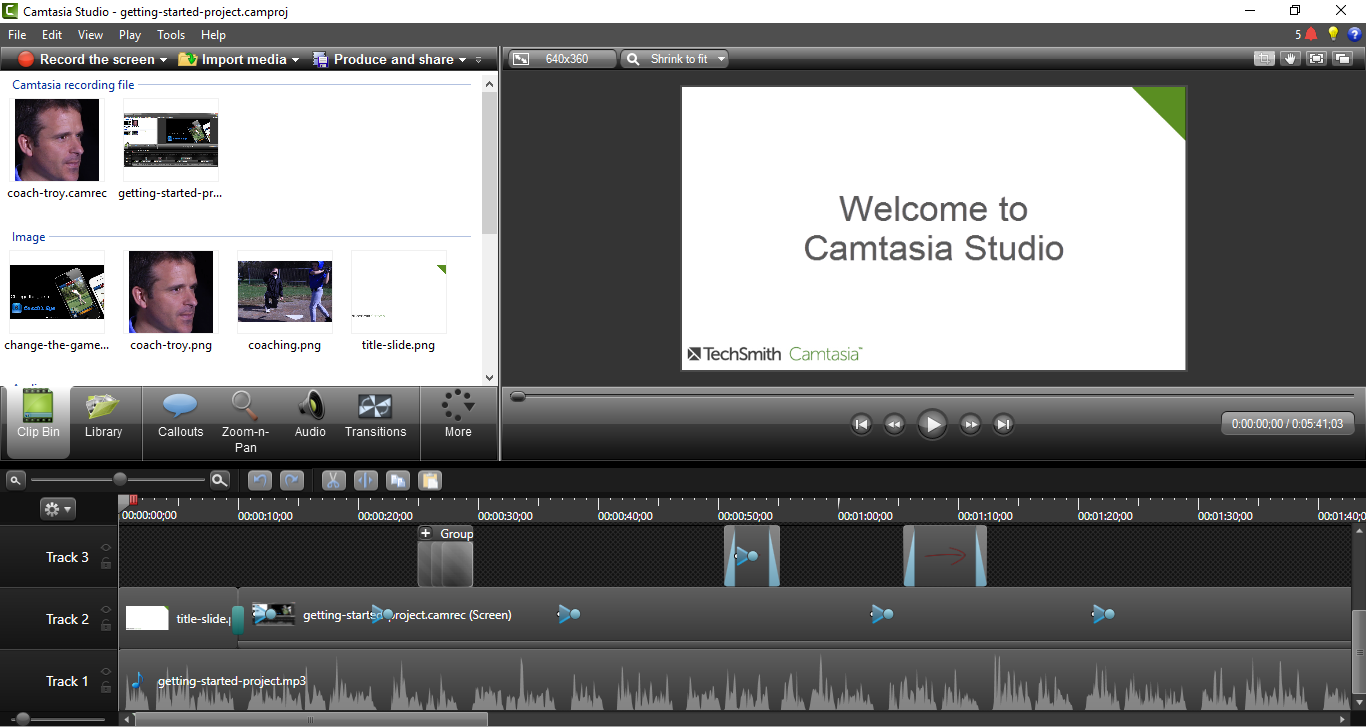Open toolbar options chevron after Produce and share

[x=479, y=60]
